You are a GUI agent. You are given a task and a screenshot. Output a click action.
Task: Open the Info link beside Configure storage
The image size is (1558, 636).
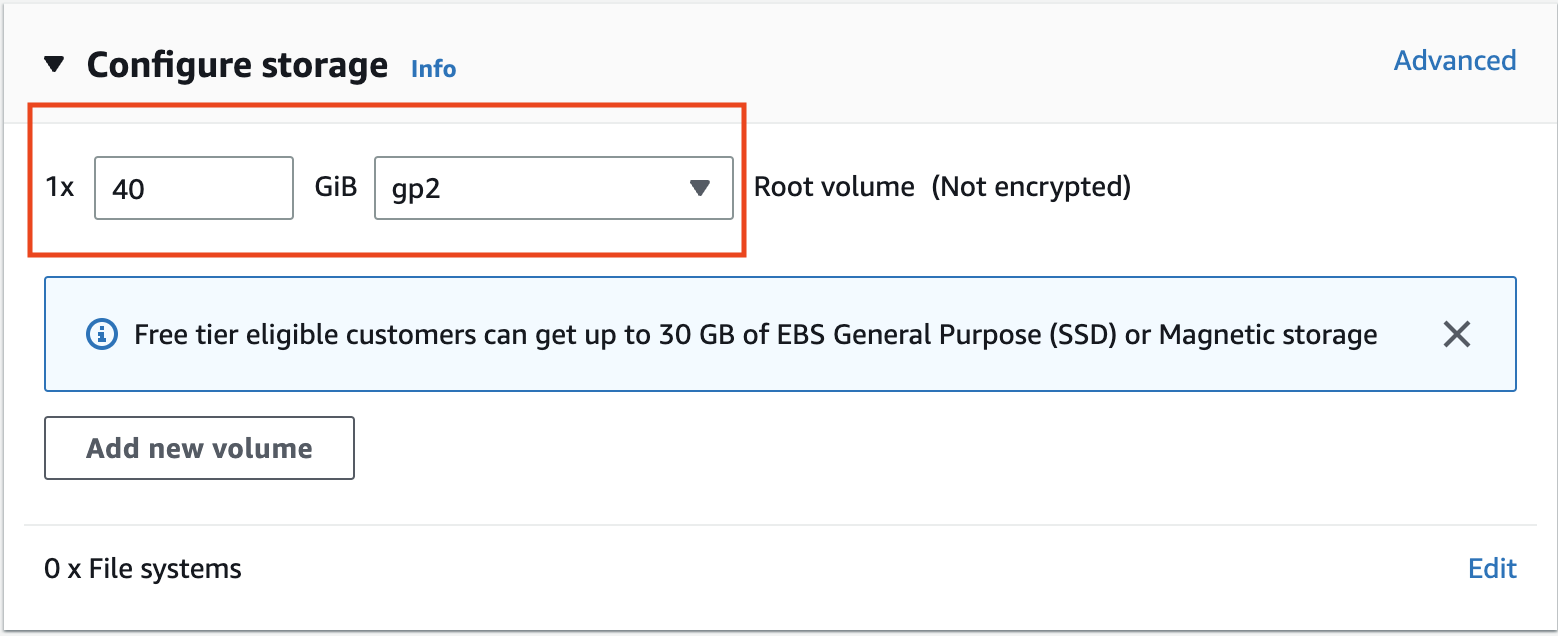(x=433, y=69)
